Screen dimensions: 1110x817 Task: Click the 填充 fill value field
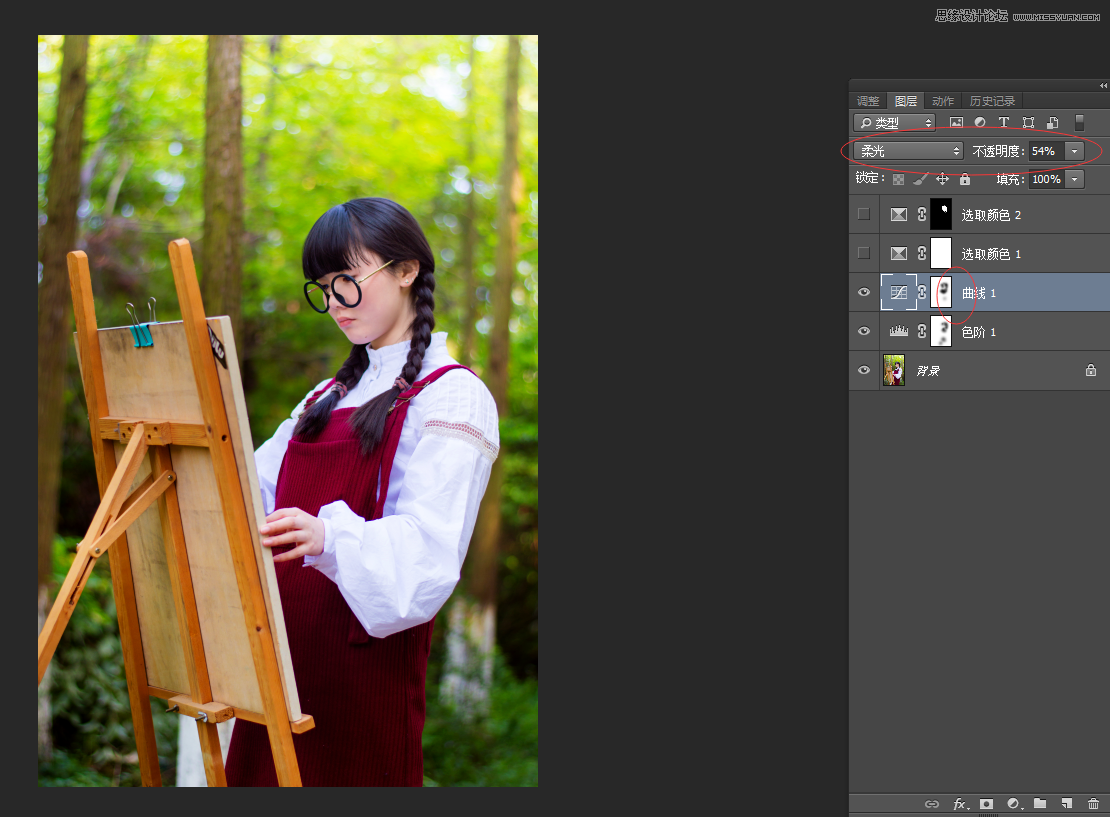[x=1045, y=179]
